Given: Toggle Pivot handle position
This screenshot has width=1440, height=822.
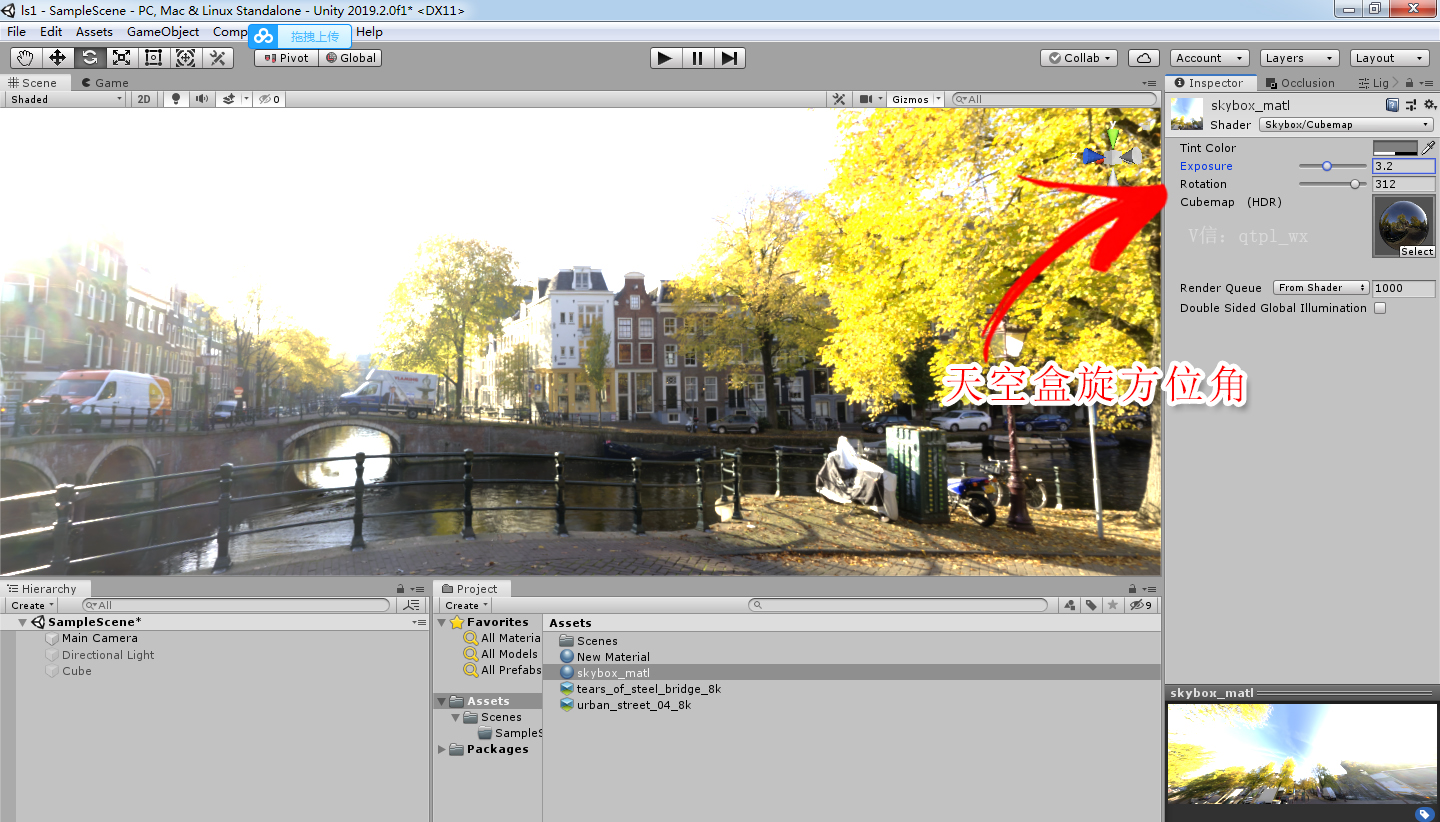Looking at the screenshot, I should coord(286,58).
